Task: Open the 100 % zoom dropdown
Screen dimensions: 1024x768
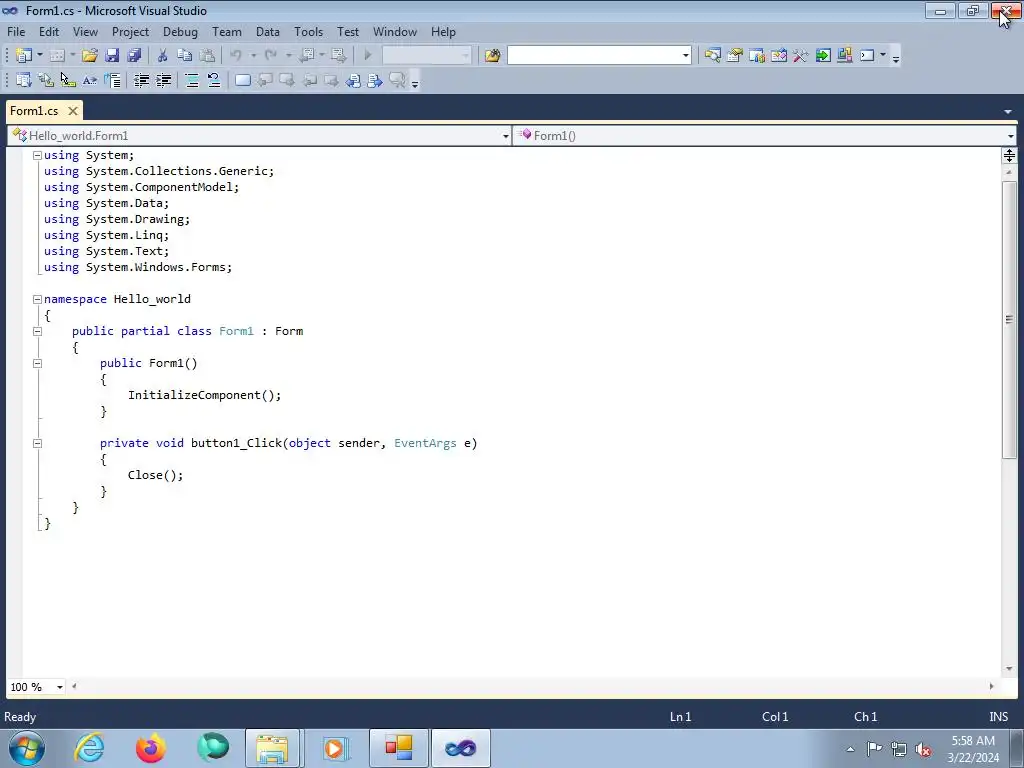Action: tap(59, 687)
